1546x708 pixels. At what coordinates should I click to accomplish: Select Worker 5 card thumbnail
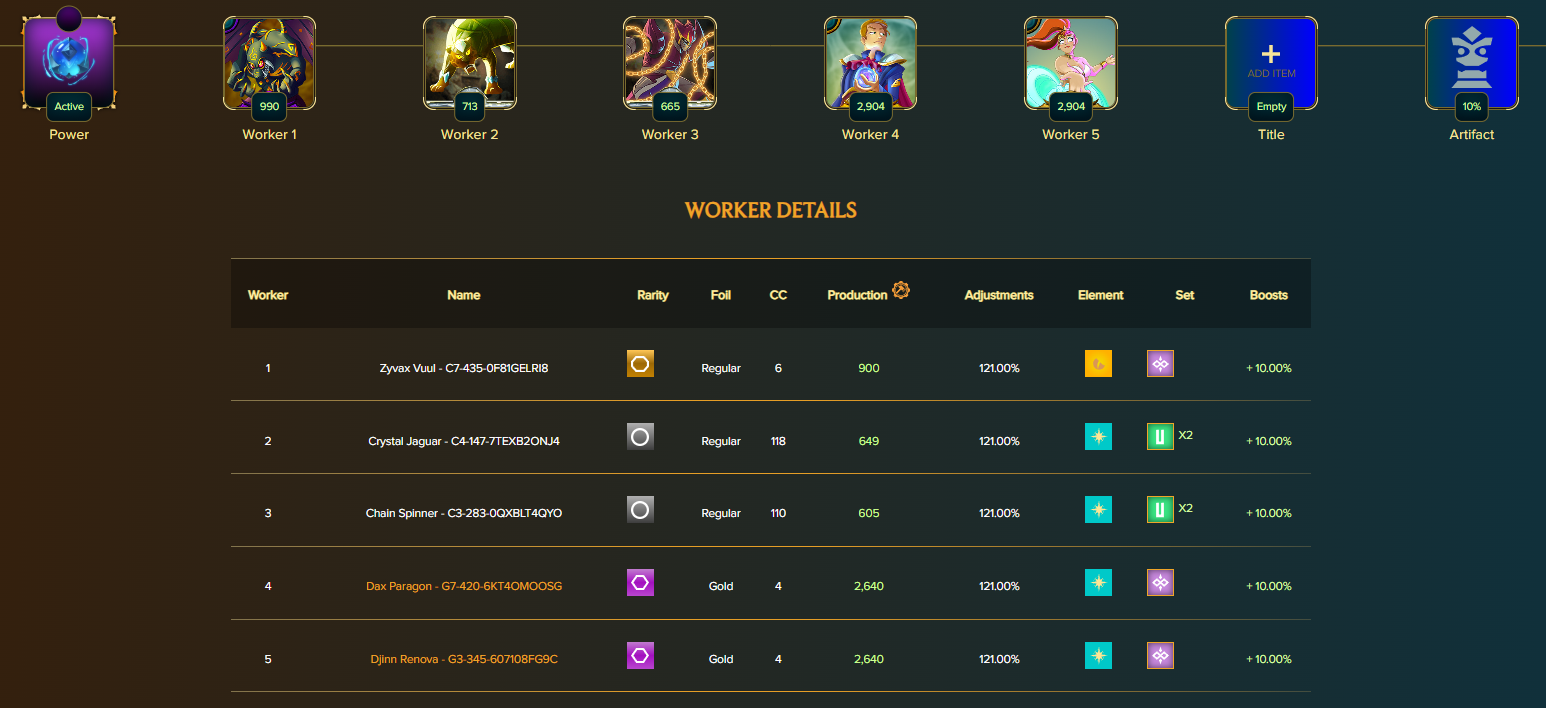pyautogui.click(x=1070, y=62)
